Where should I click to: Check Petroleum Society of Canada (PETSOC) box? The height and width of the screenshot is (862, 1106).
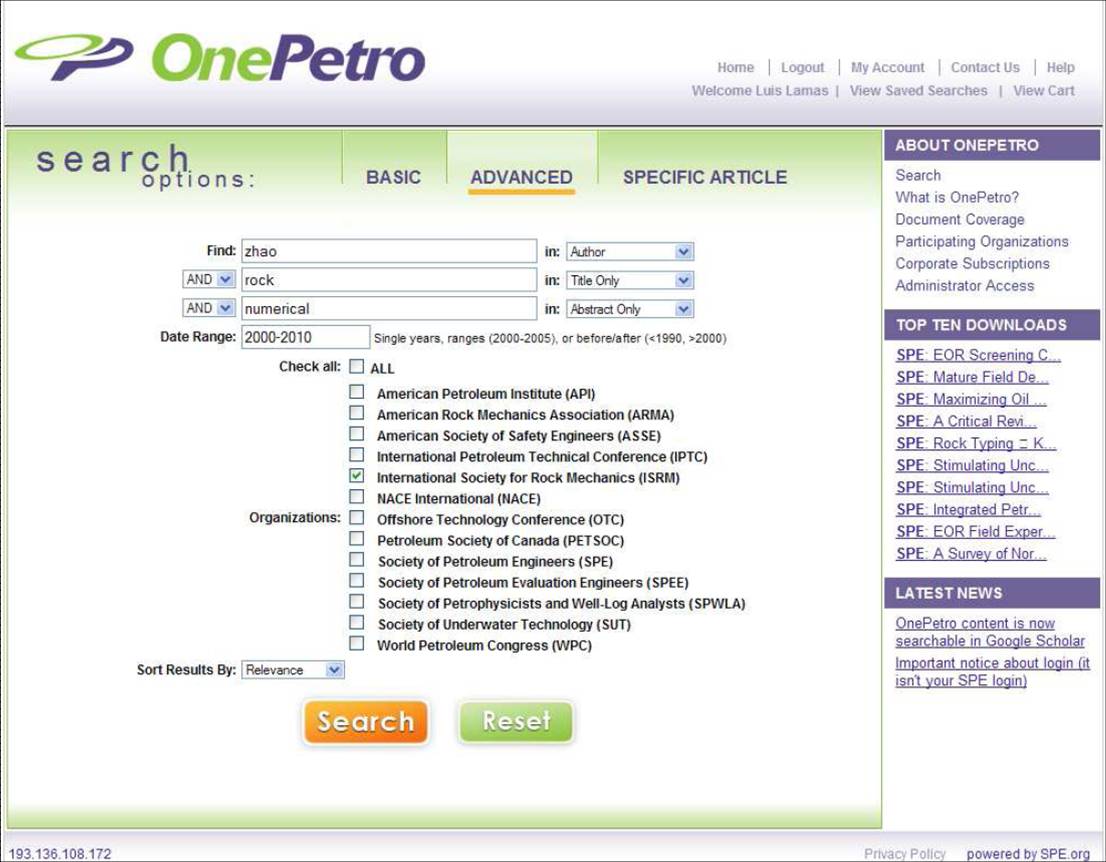tap(357, 539)
